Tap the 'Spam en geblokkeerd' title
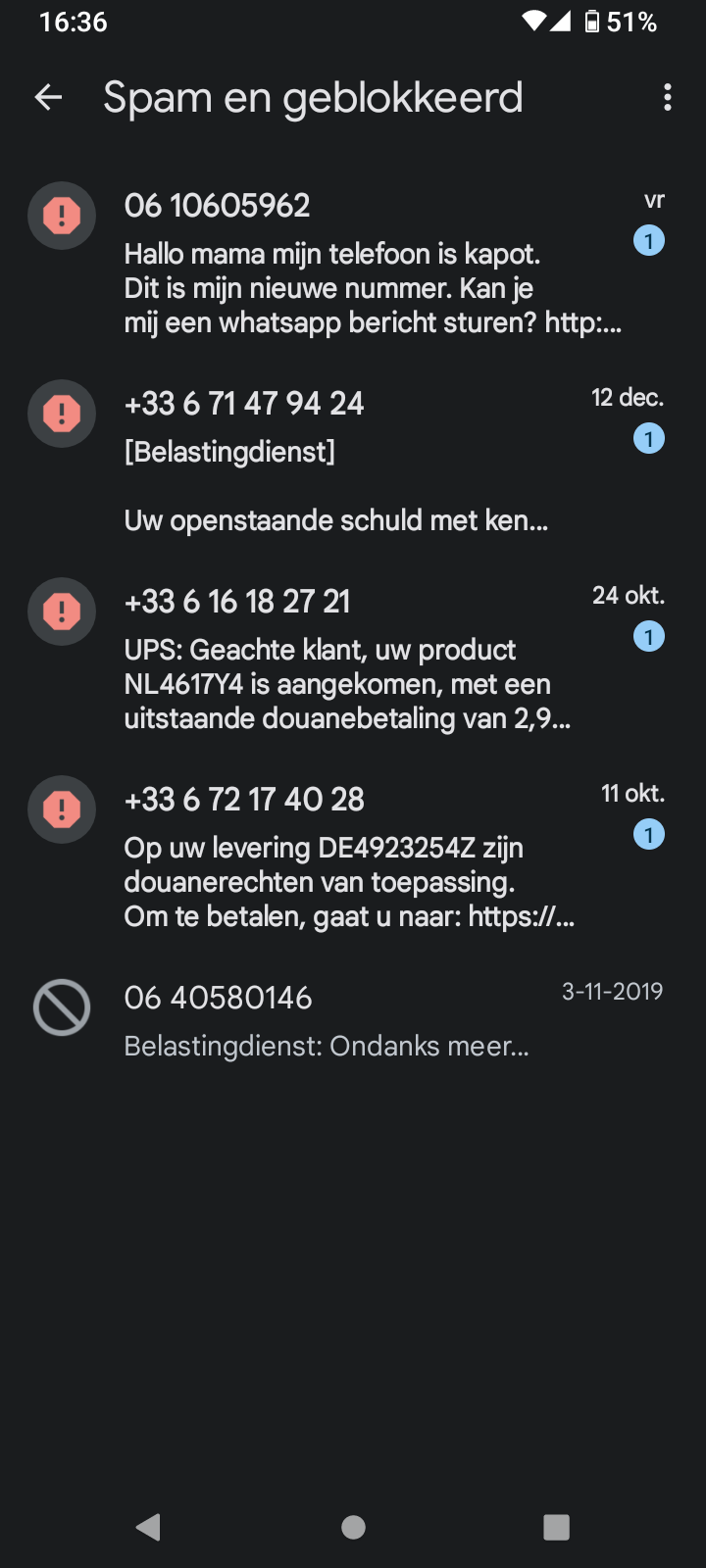706x1568 pixels. tap(313, 97)
